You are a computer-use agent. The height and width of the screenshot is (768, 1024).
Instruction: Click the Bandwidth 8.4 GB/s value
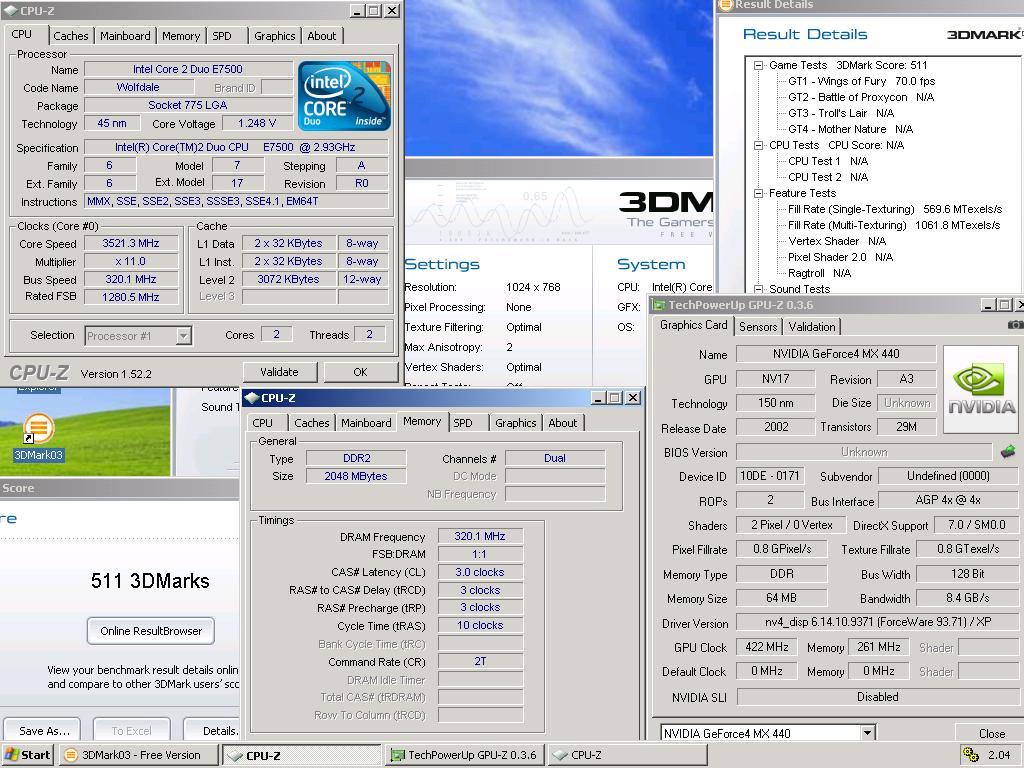click(x=967, y=598)
